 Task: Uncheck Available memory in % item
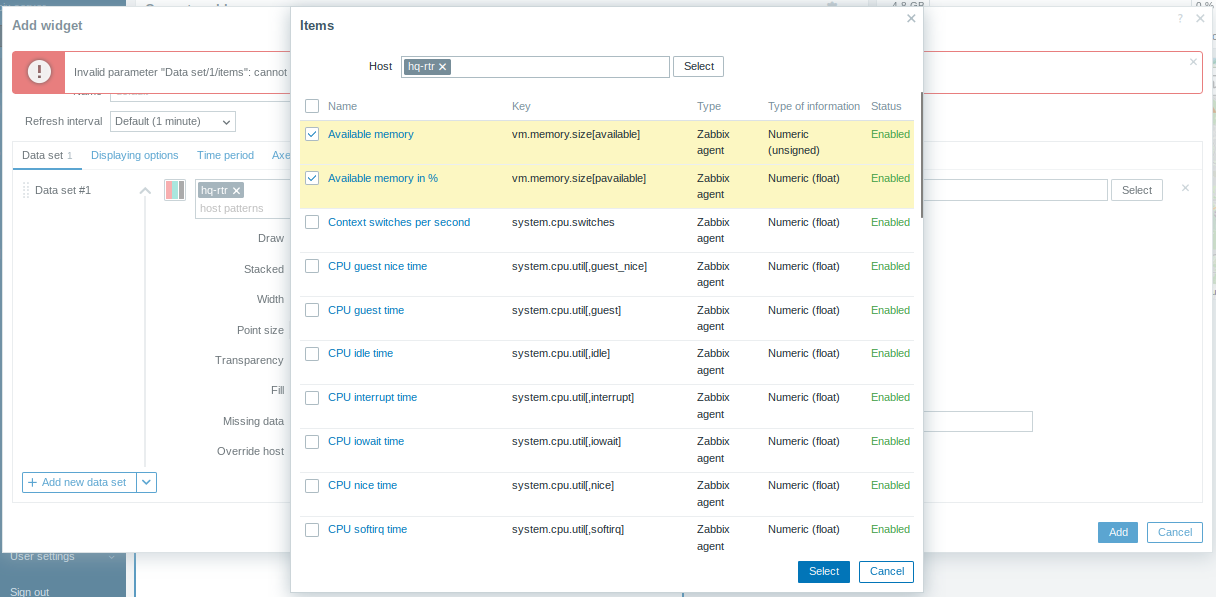coord(312,178)
